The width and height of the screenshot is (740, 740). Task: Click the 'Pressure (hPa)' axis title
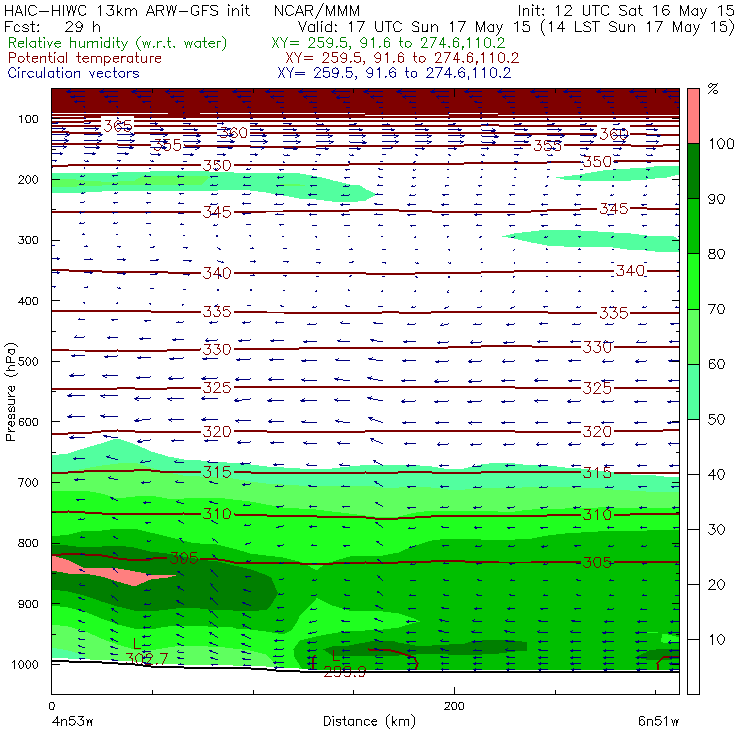pyautogui.click(x=10, y=392)
